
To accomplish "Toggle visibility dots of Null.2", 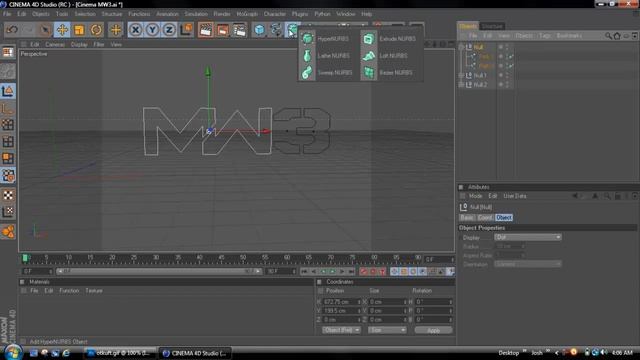I will pos(507,84).
